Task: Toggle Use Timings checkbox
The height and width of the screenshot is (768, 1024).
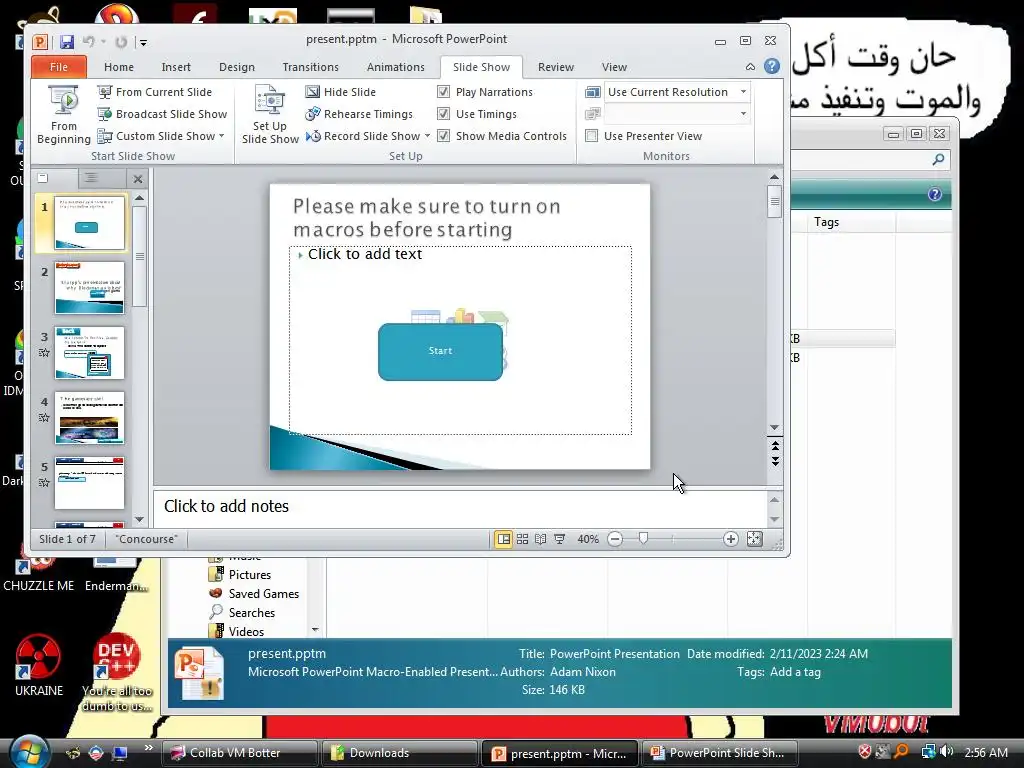Action: tap(443, 114)
